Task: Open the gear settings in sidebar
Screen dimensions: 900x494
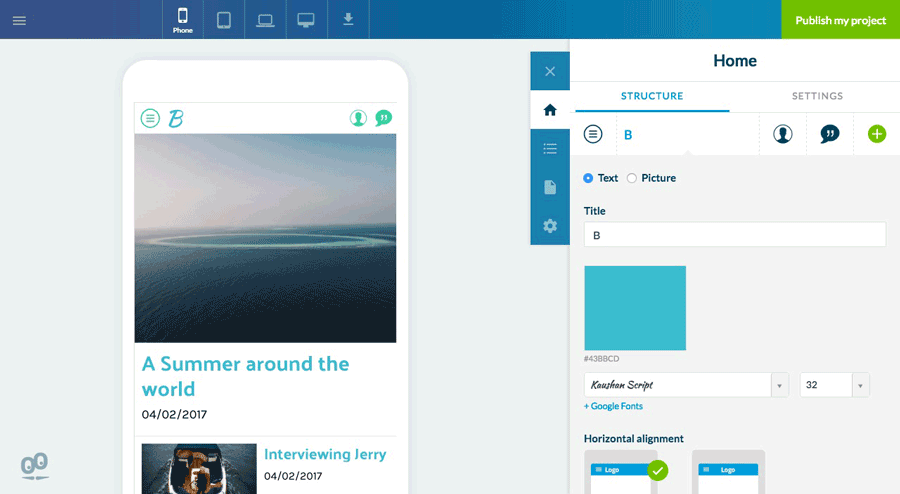Action: point(550,226)
